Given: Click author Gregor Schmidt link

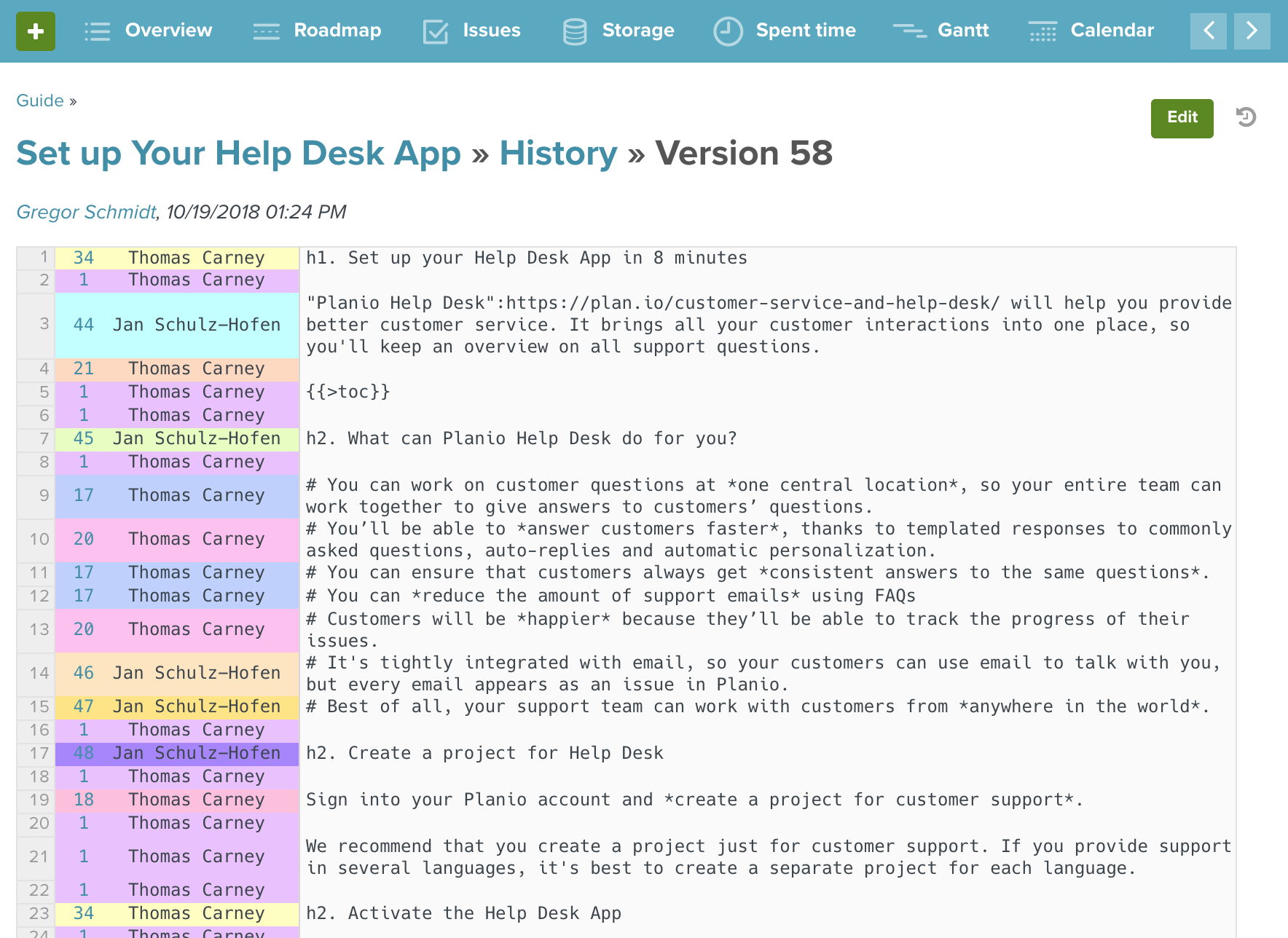Looking at the screenshot, I should point(86,212).
